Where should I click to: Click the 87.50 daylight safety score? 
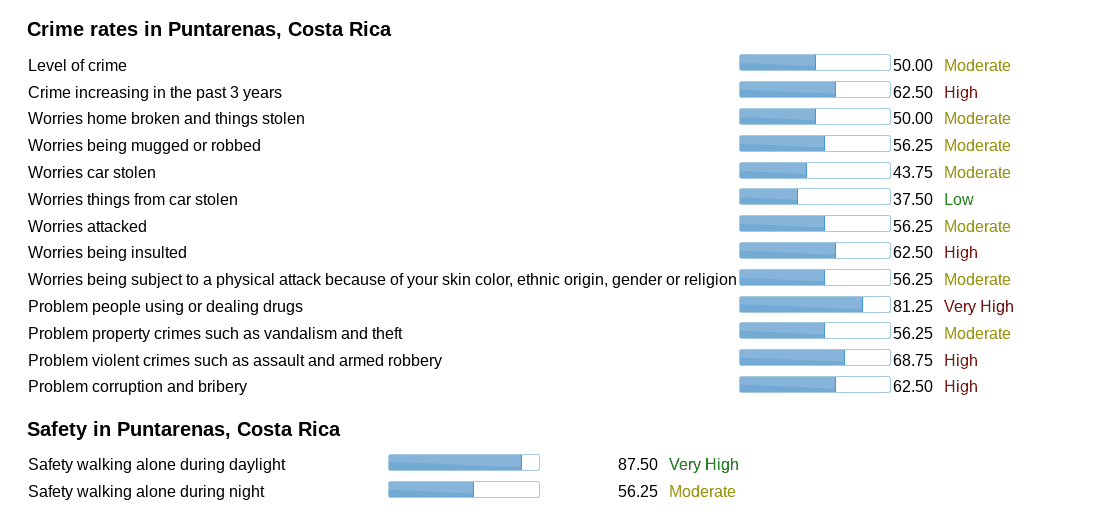tap(637, 464)
